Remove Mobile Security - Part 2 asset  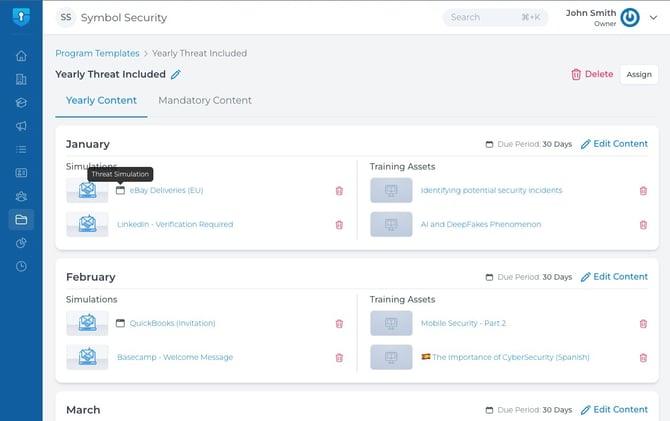coord(643,323)
